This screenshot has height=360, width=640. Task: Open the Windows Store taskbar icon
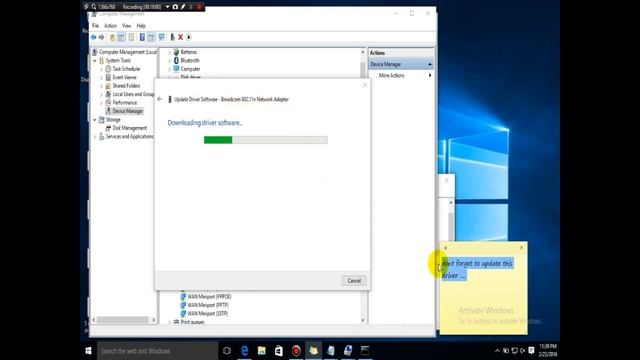click(x=279, y=351)
